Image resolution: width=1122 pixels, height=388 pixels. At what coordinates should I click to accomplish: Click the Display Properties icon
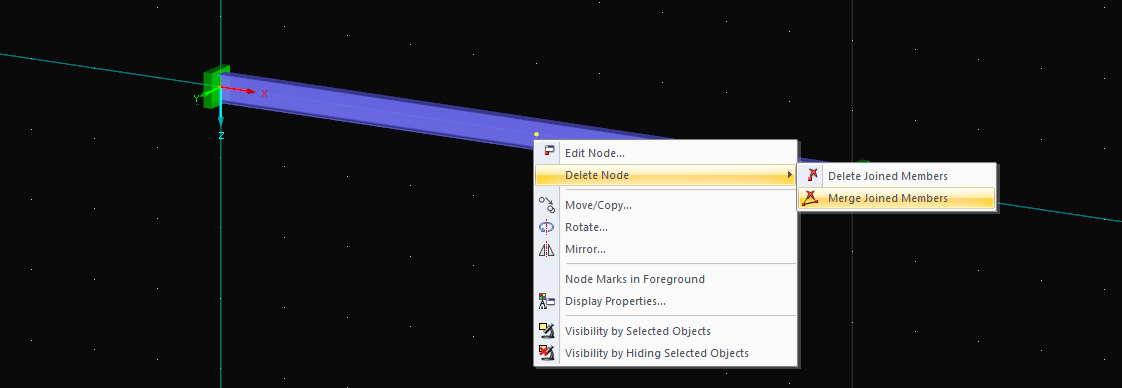coord(547,301)
